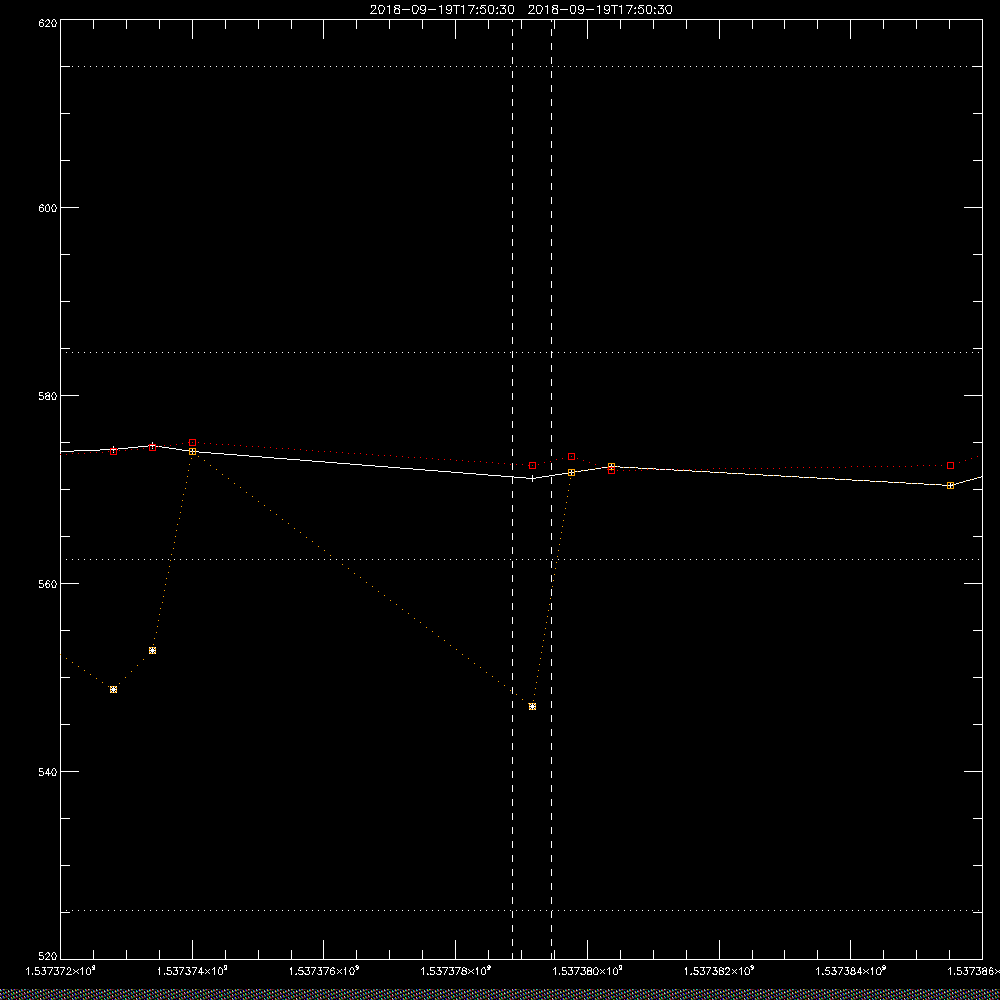This screenshot has height=1000, width=1000.
Task: Select the red square marker at peak near 575
Action: pyautogui.click(x=192, y=443)
